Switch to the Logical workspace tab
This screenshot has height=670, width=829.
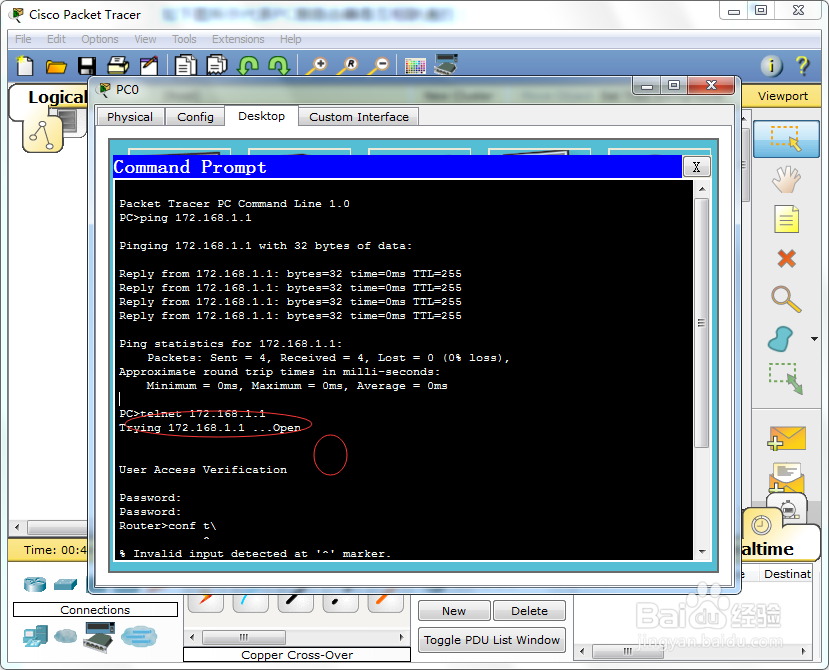pyautogui.click(x=57, y=97)
